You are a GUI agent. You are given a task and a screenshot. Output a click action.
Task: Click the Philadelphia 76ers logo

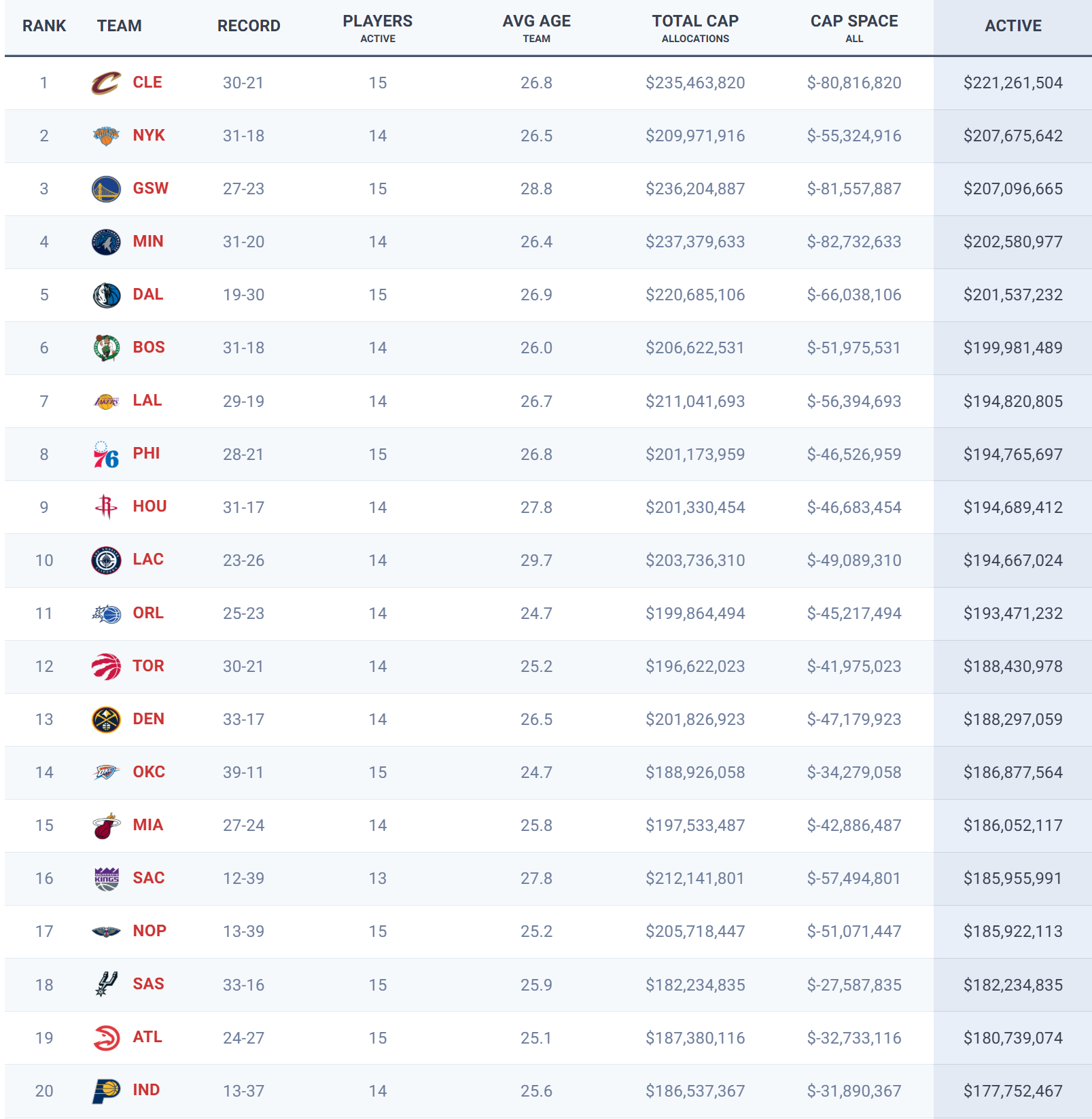pos(106,455)
